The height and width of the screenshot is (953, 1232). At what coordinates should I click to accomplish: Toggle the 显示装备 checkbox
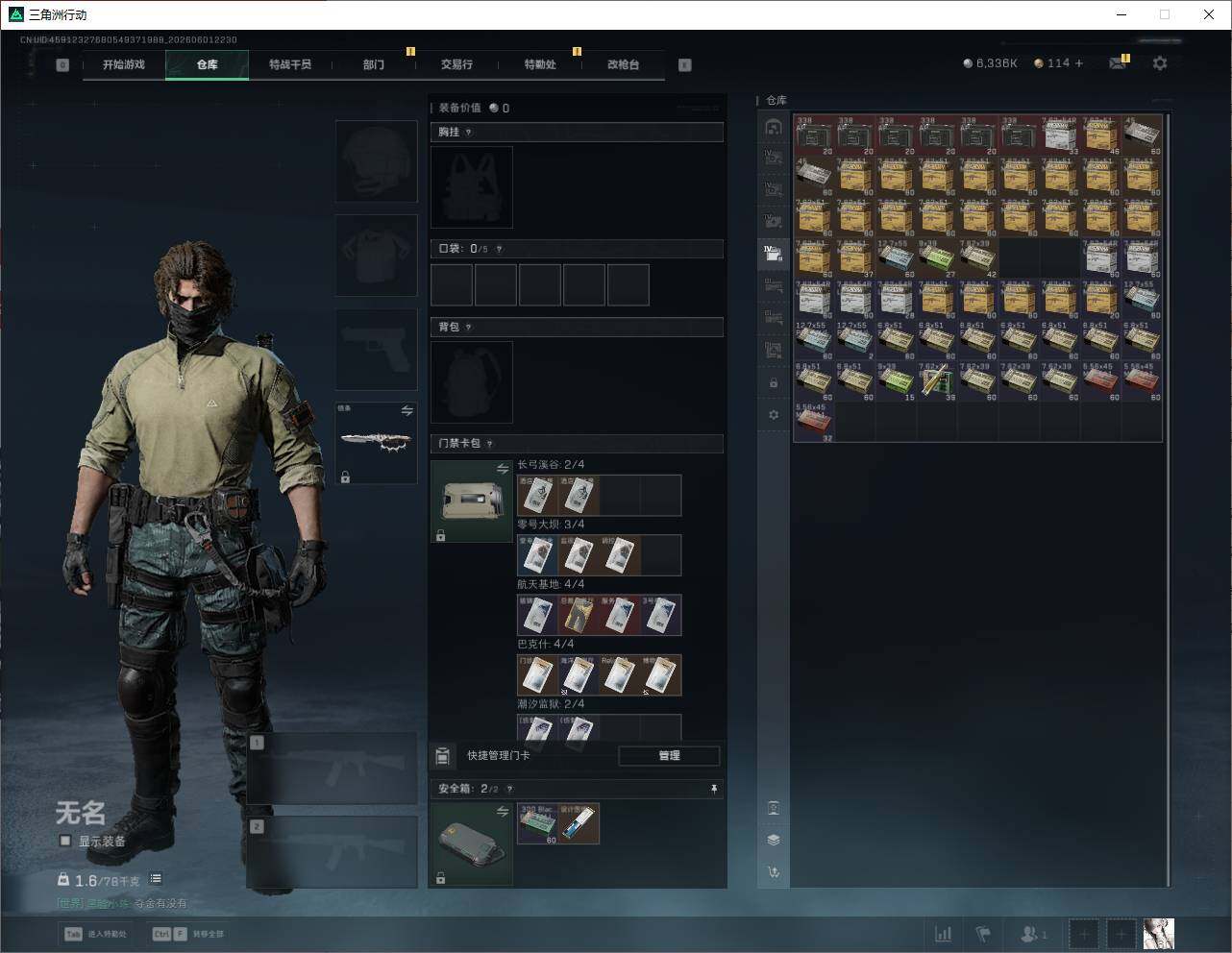point(65,841)
